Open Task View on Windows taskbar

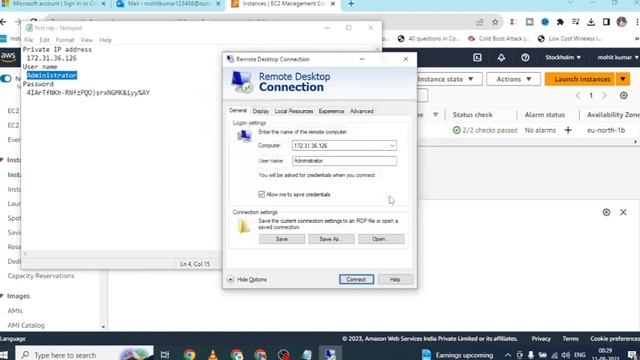click(x=165, y=355)
